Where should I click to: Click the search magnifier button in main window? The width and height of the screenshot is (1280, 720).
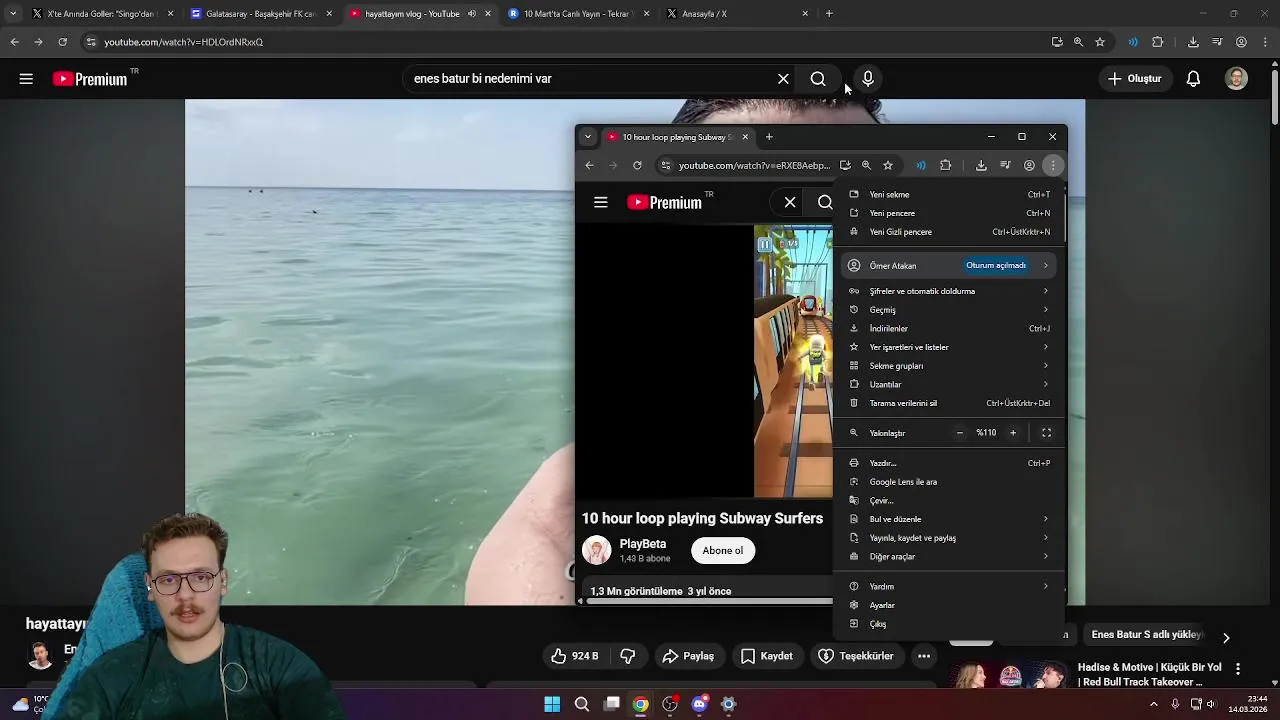coord(818,79)
